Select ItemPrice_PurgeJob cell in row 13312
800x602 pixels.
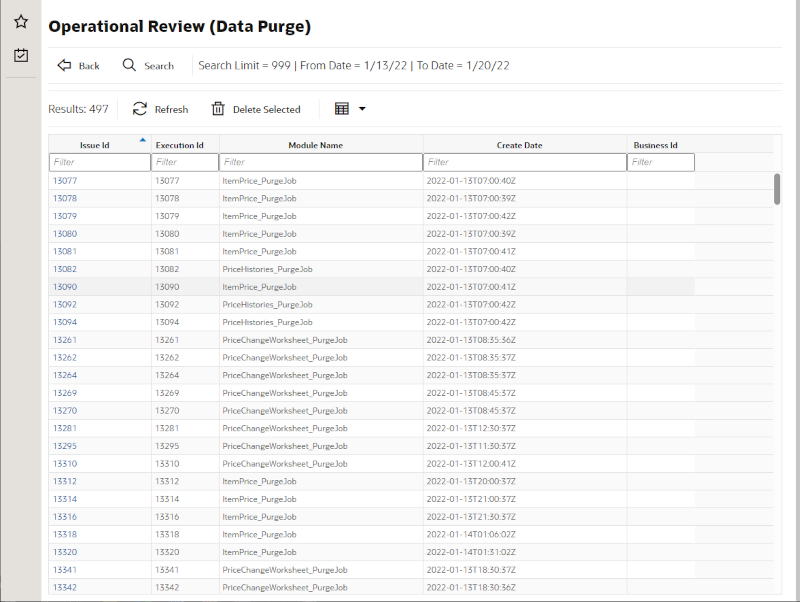321,482
